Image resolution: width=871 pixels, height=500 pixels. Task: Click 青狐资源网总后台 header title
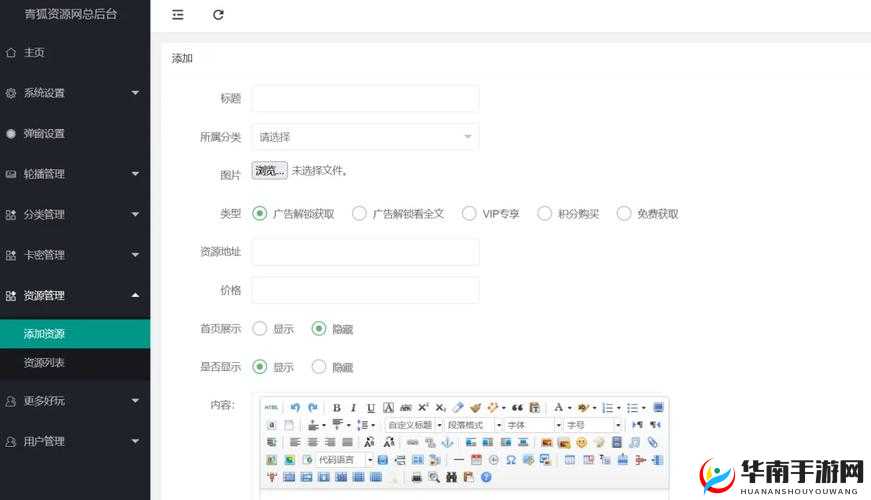coord(71,14)
